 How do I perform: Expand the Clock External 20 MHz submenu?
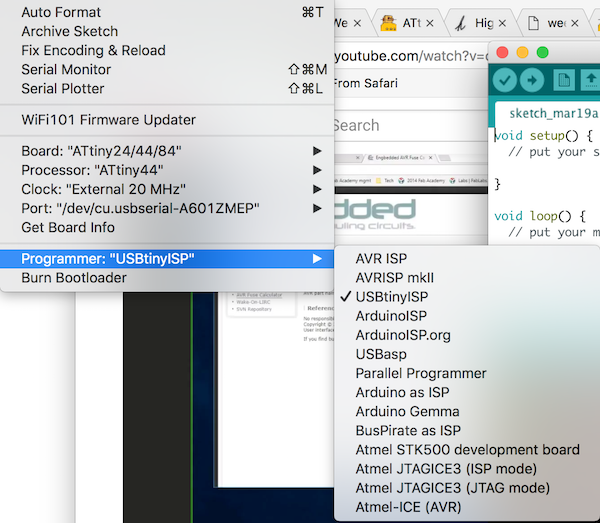tap(167, 189)
